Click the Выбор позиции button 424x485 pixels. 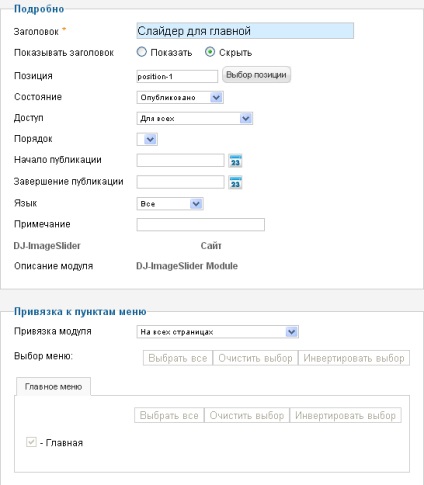click(x=256, y=75)
